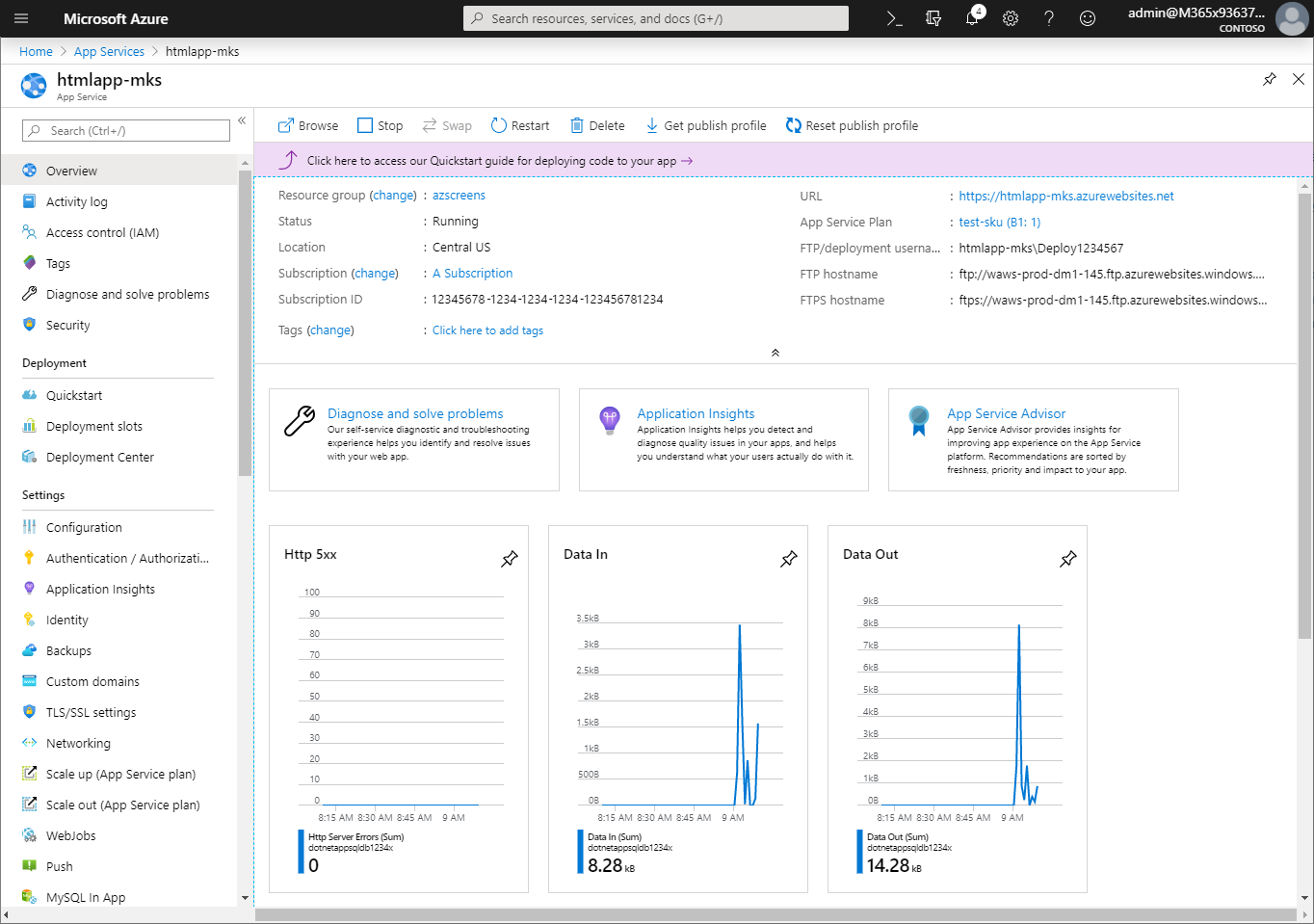1314x924 pixels.
Task: Click the sidebar vertical scrollbar
Action: click(x=245, y=323)
